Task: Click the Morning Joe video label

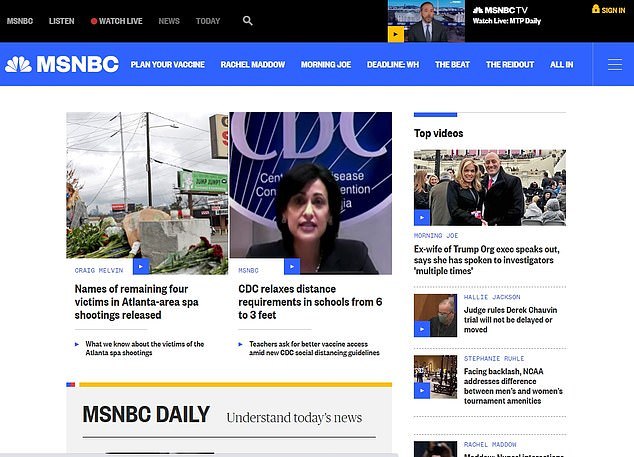Action: (x=436, y=235)
